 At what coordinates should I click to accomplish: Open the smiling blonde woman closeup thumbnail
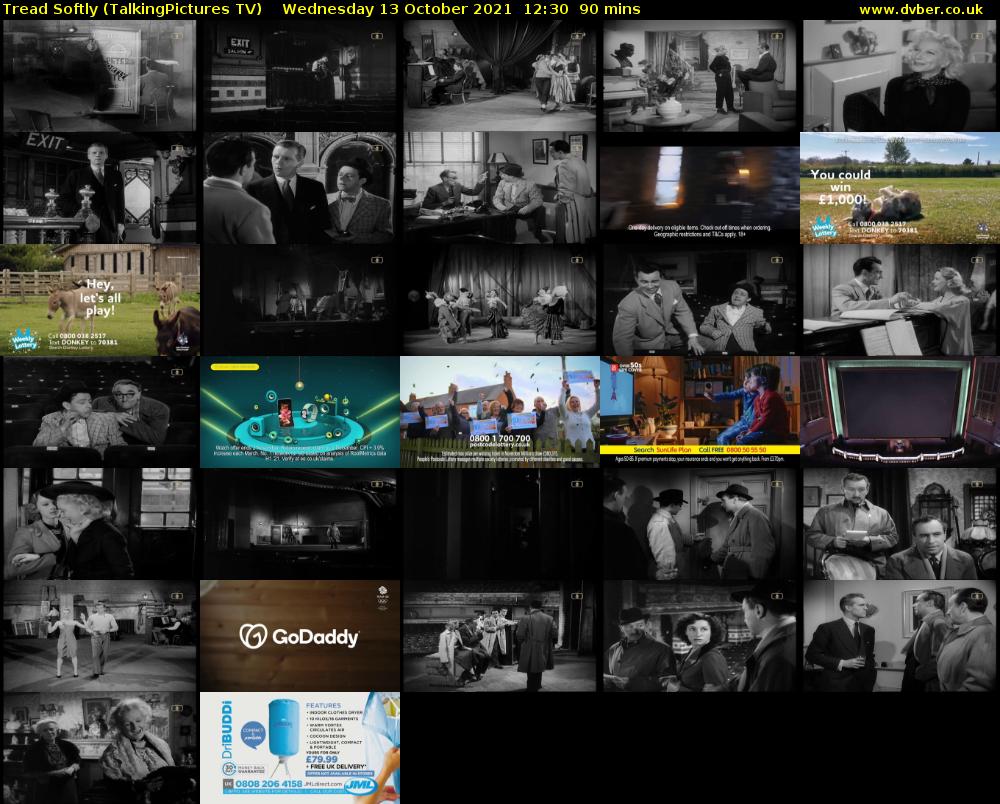coord(900,76)
